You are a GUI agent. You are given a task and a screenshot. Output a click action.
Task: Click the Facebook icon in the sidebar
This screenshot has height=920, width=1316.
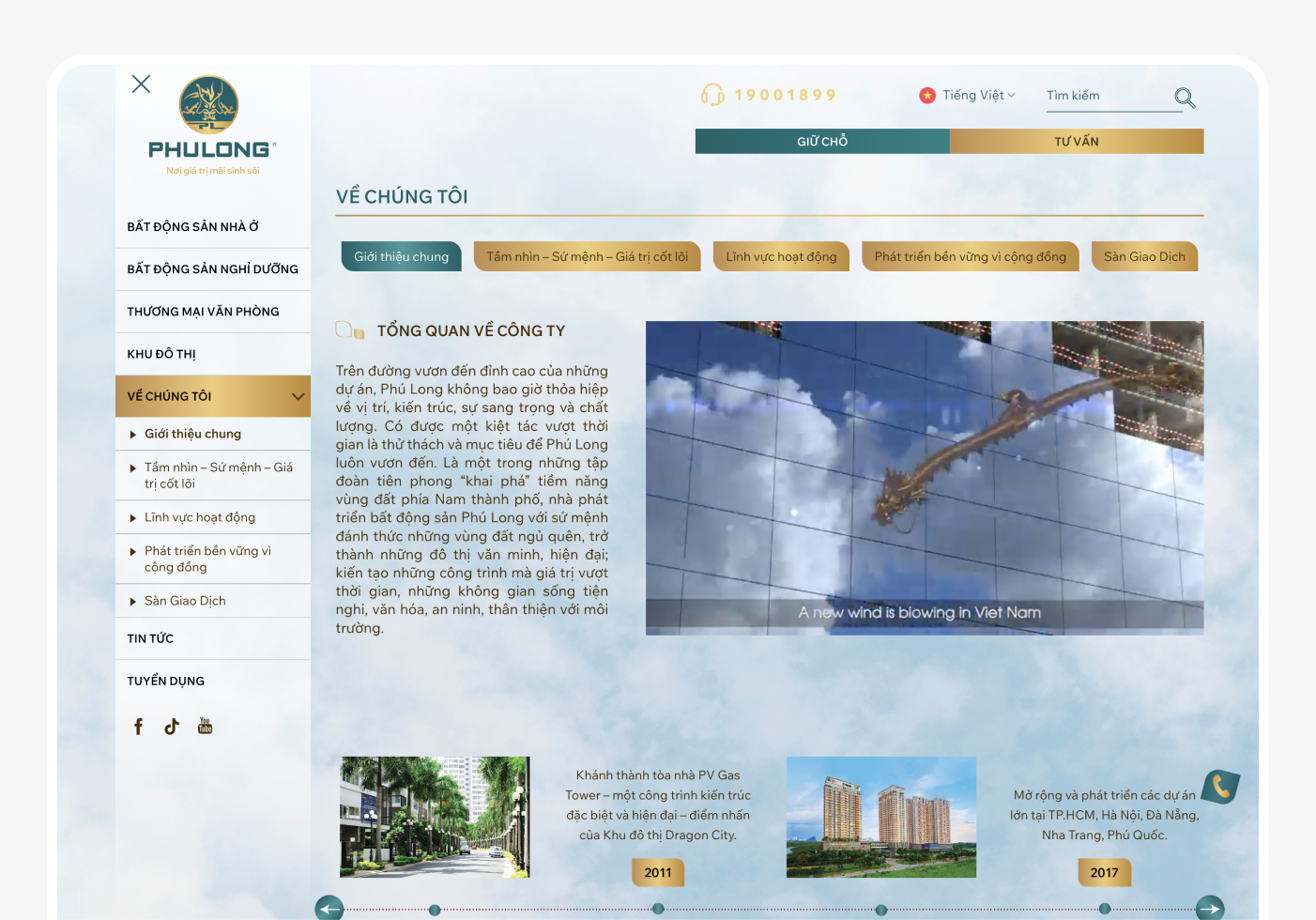click(x=138, y=725)
